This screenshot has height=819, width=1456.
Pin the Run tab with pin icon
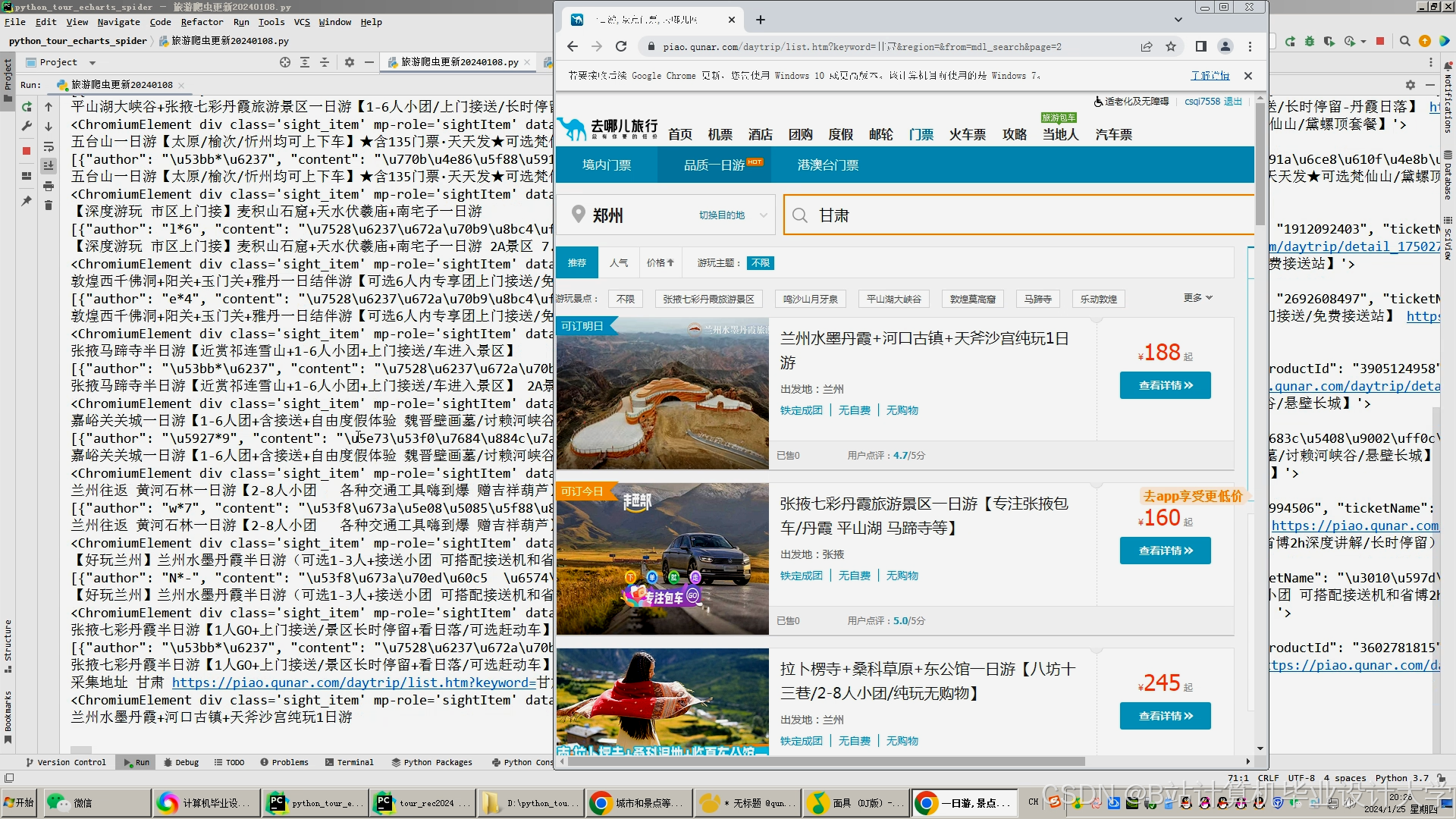[27, 201]
